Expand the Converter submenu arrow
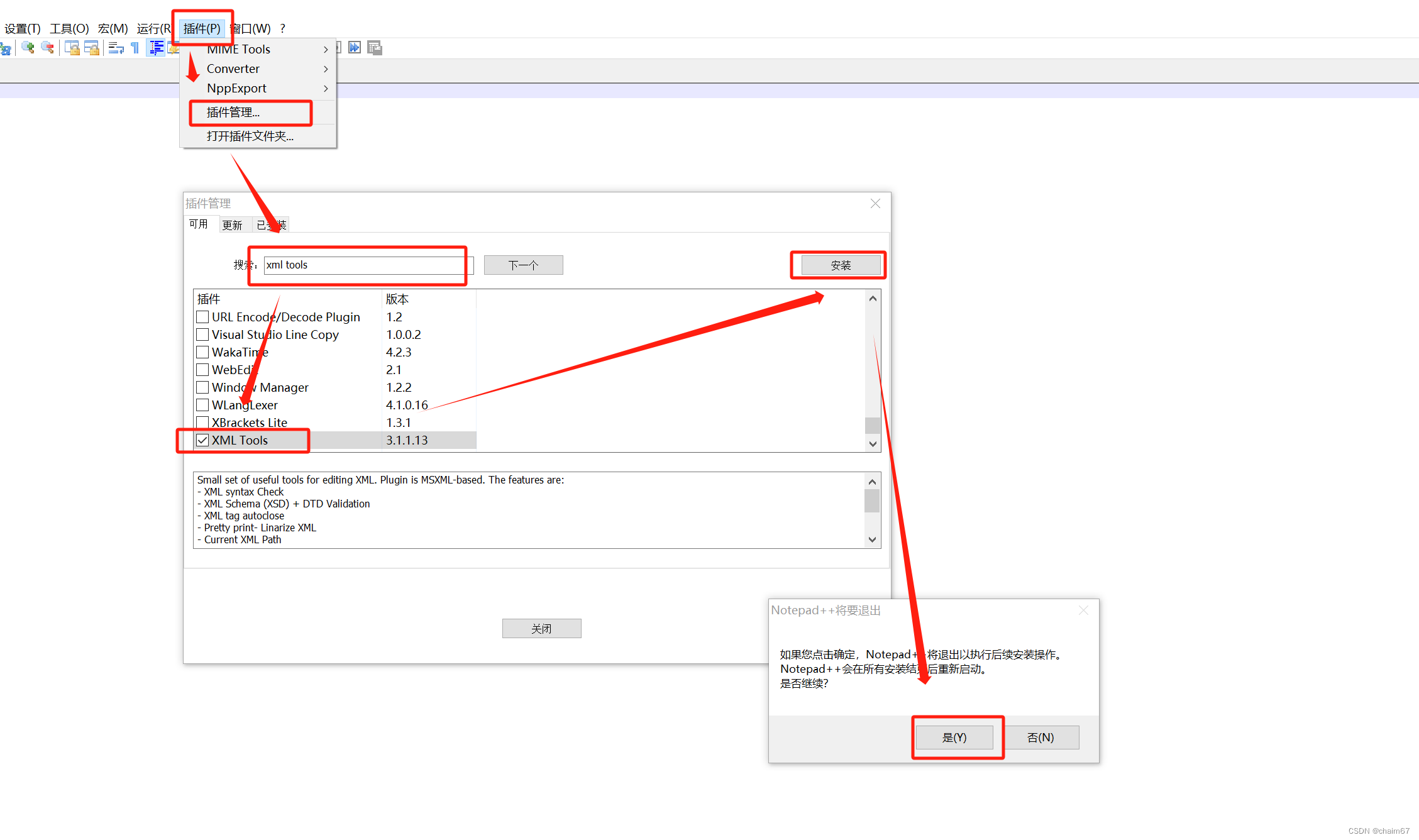Image resolution: width=1419 pixels, height=840 pixels. pos(326,69)
